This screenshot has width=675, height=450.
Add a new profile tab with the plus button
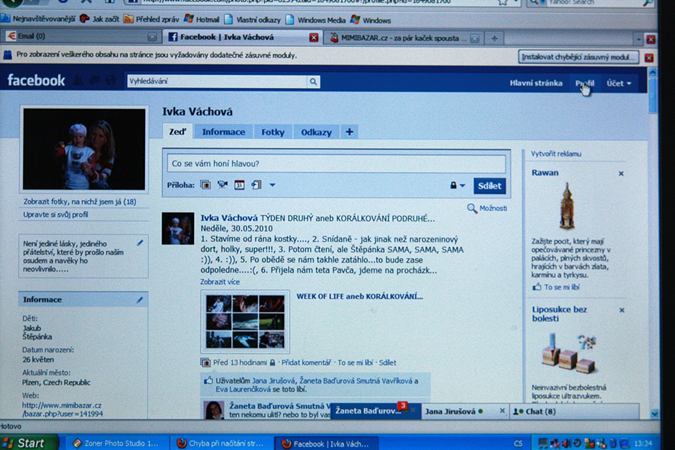pyautogui.click(x=349, y=132)
